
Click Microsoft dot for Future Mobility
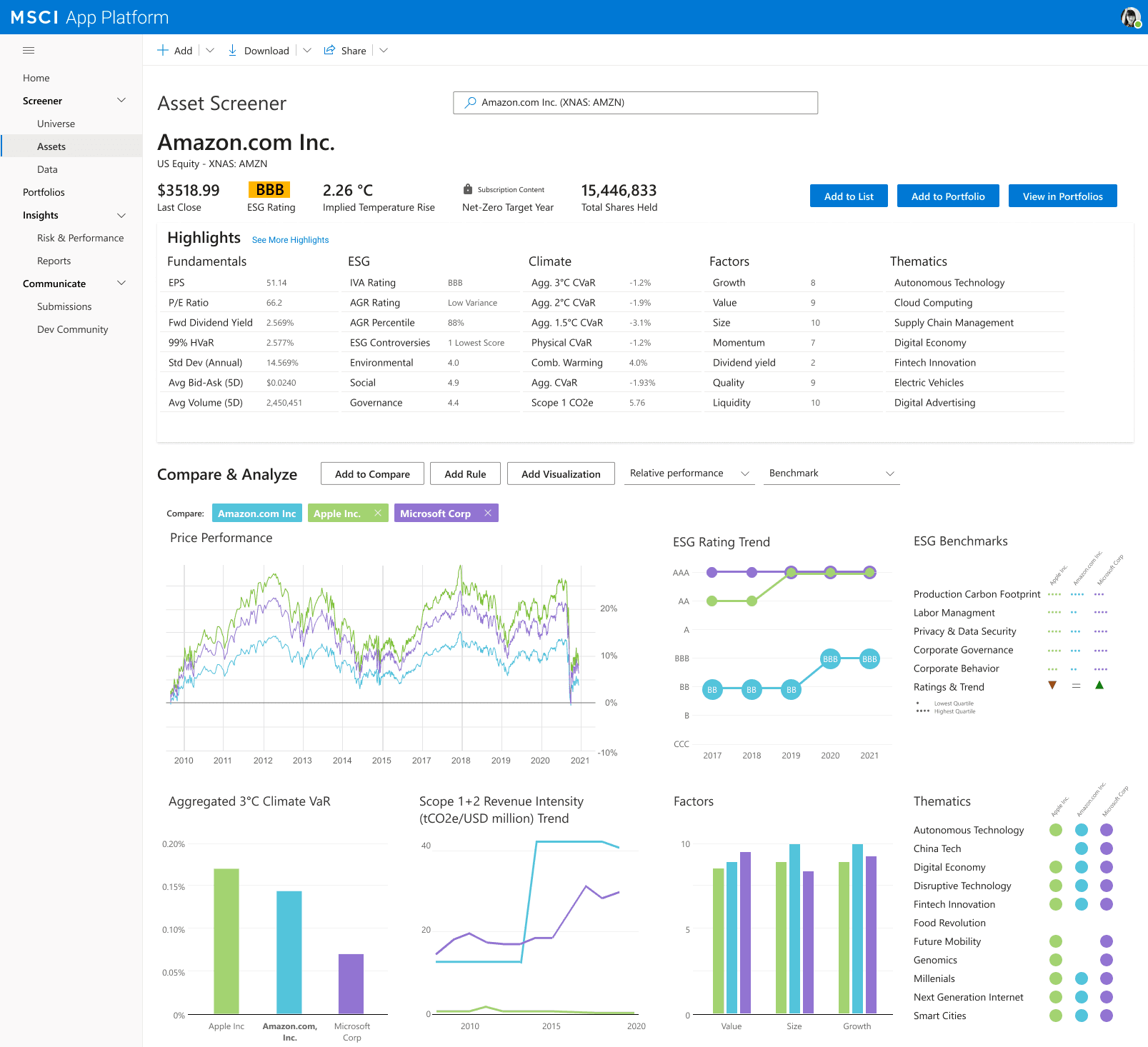pos(1107,941)
